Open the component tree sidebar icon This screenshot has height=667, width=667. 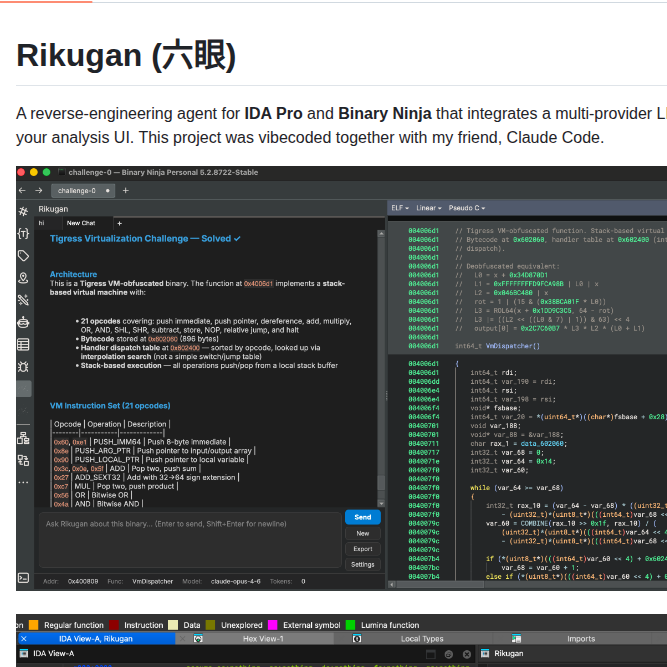coord(23,460)
